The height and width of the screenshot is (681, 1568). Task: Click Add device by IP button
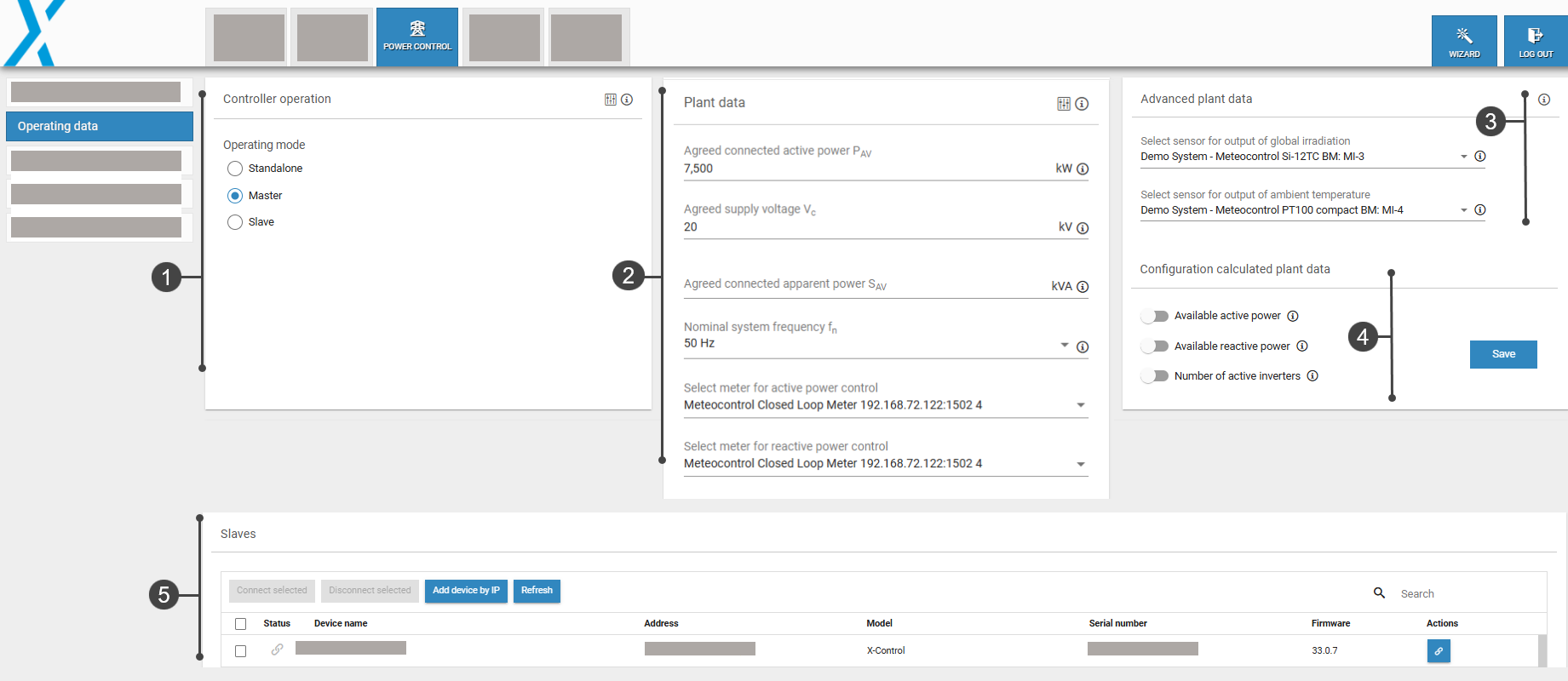pyautogui.click(x=466, y=591)
